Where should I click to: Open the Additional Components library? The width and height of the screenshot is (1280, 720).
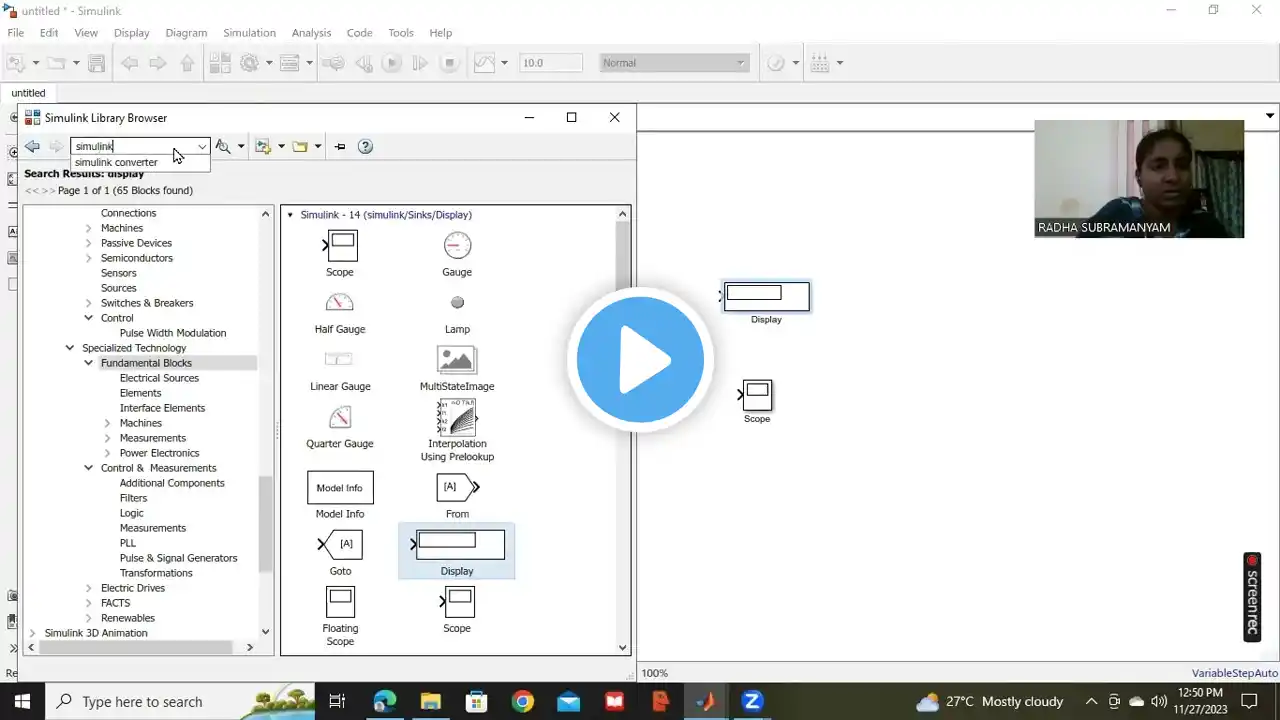pyautogui.click(x=172, y=483)
